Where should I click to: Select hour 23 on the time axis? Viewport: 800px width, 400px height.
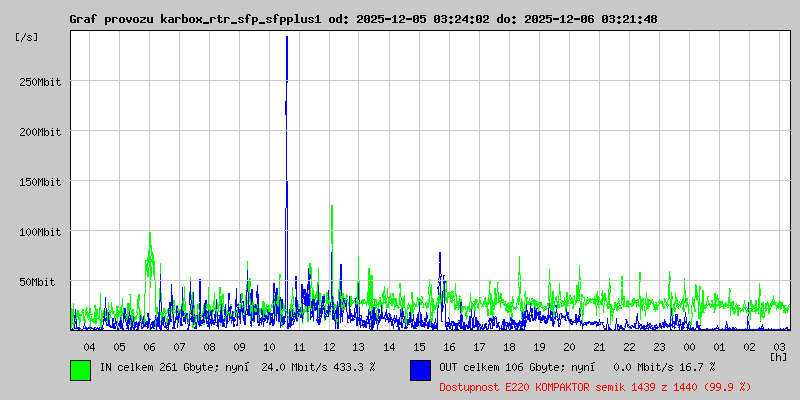point(659,346)
